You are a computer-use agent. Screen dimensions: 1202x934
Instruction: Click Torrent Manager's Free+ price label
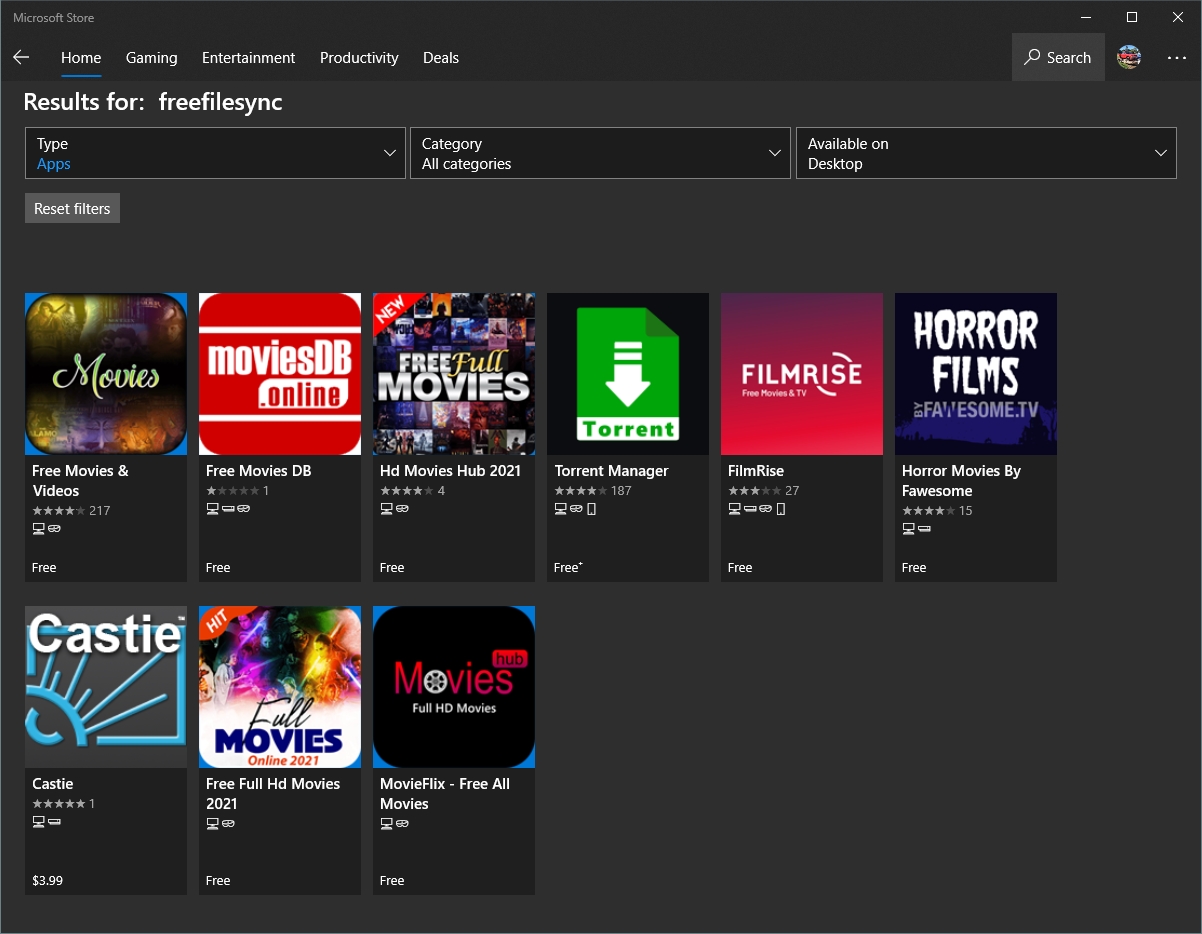(x=568, y=567)
